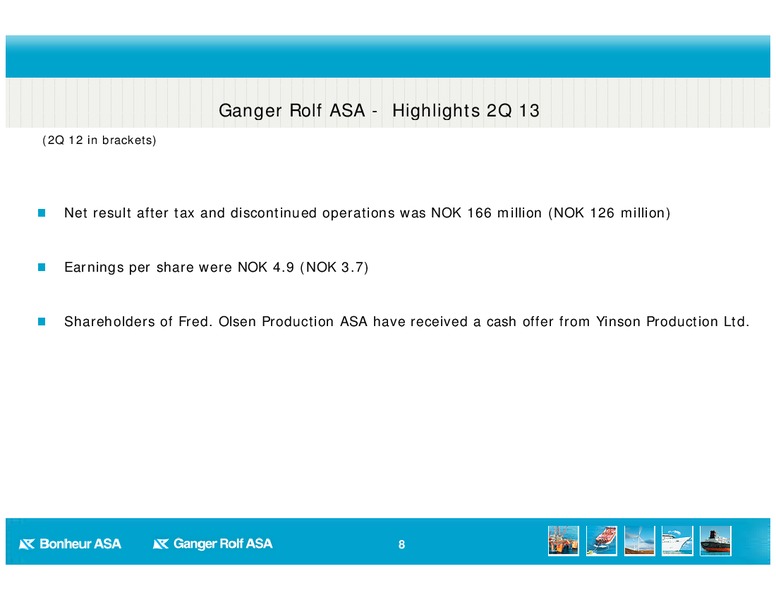Click the Ganger Rolf ASA footer logo

click(213, 544)
